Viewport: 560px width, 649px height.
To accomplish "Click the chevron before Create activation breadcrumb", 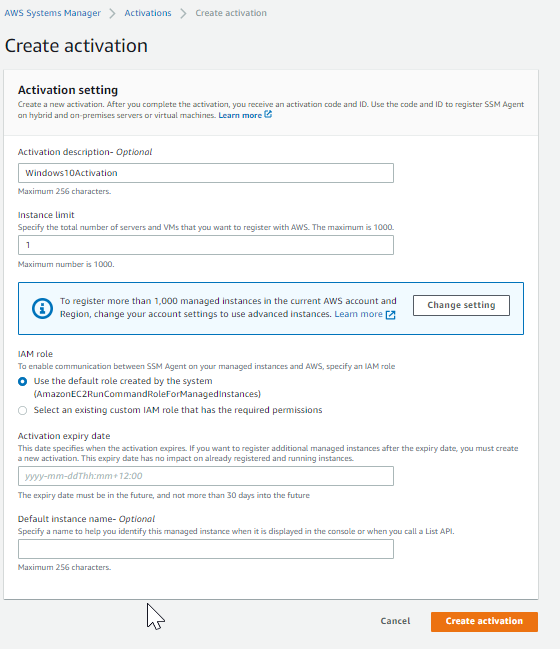I will click(x=183, y=13).
